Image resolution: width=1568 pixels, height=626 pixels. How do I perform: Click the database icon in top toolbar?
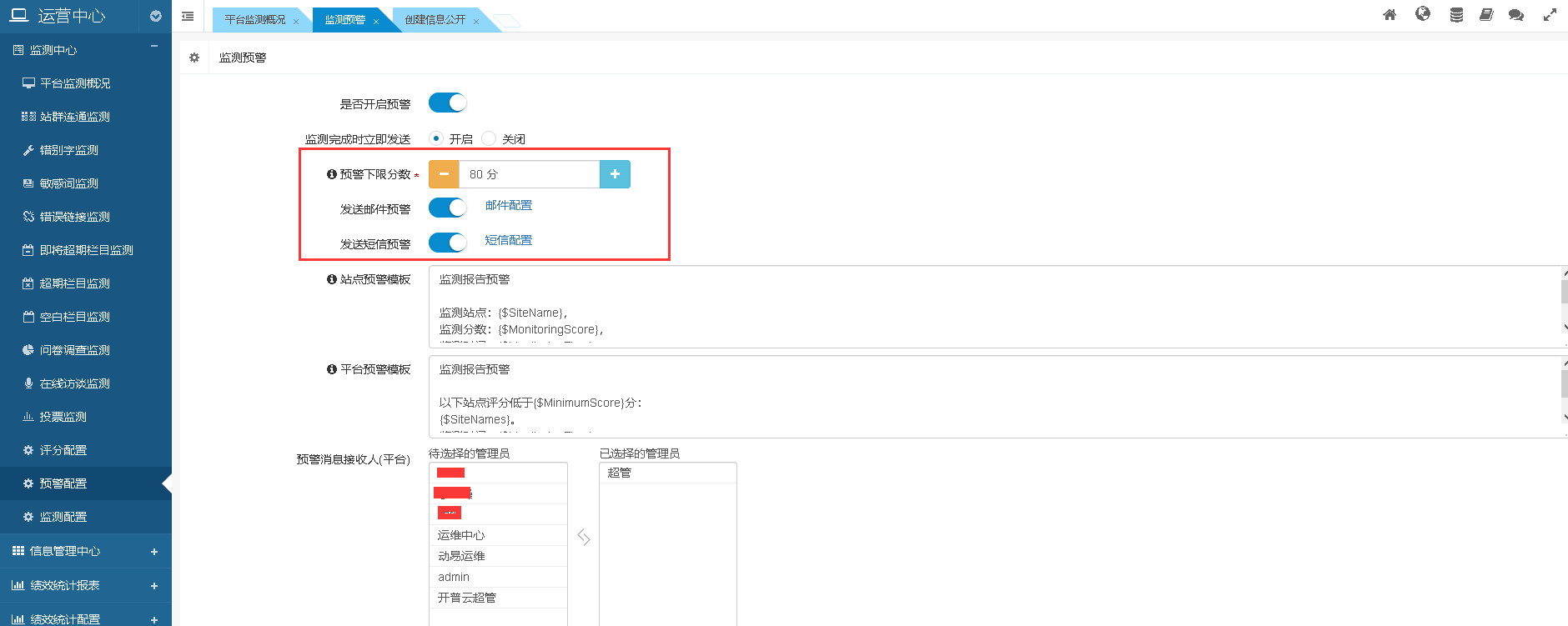coord(1456,15)
